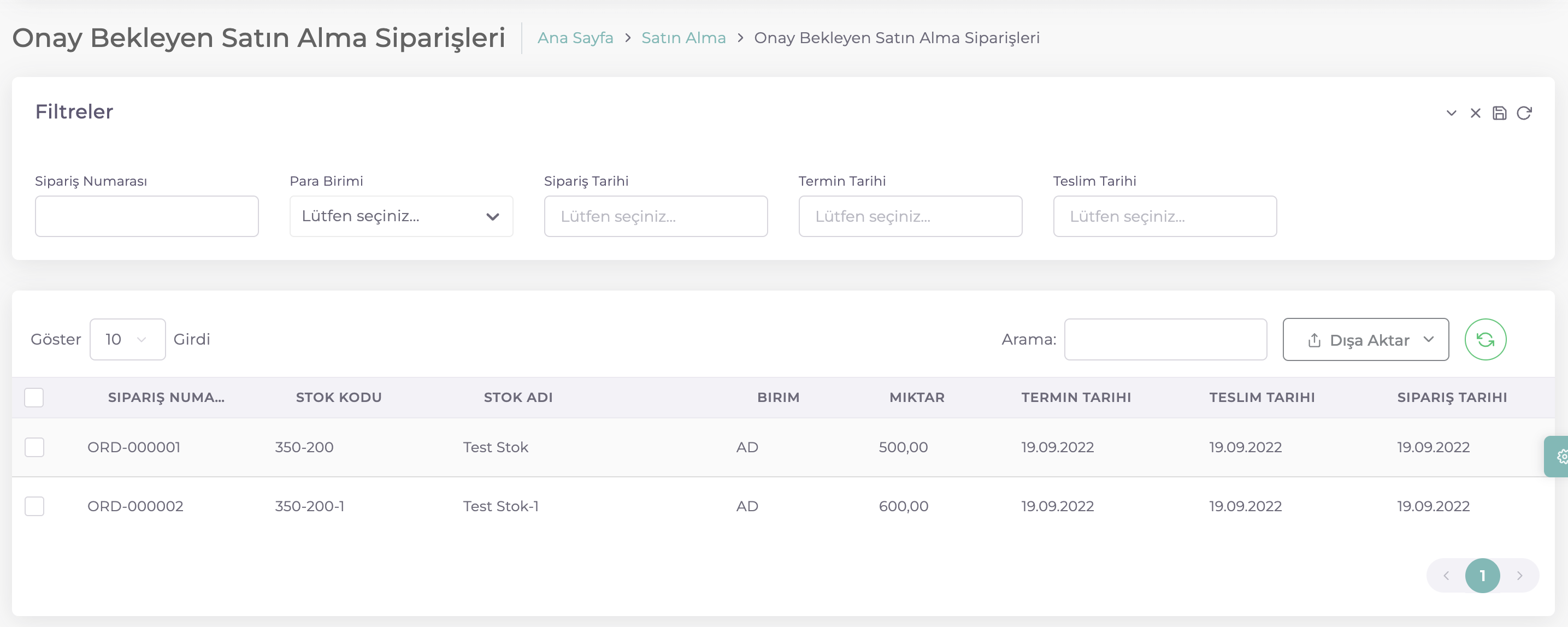Reset filters with the reload icon
The height and width of the screenshot is (627, 1568).
(1524, 113)
